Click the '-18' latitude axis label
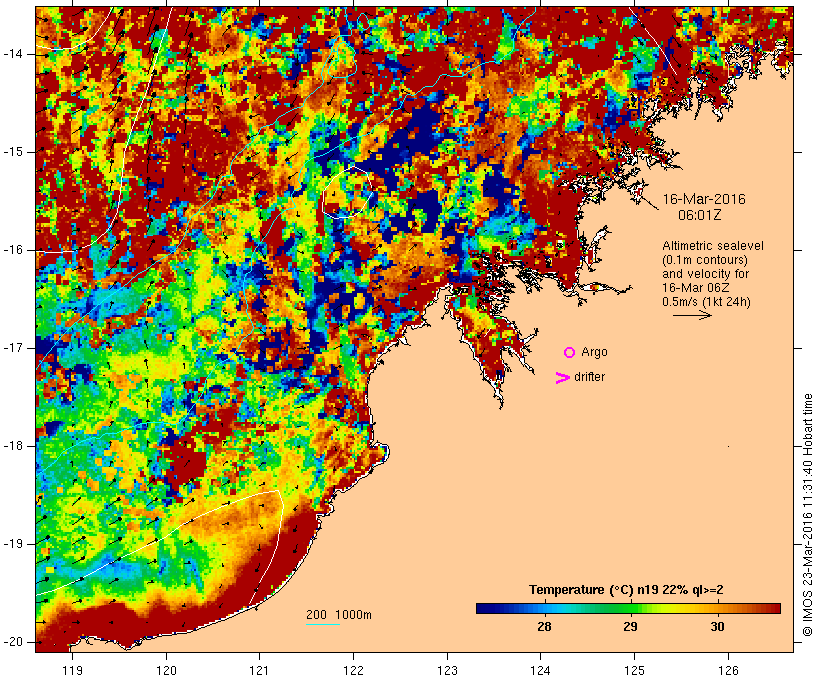Screen dimensions: 820x680 click(x=13, y=446)
